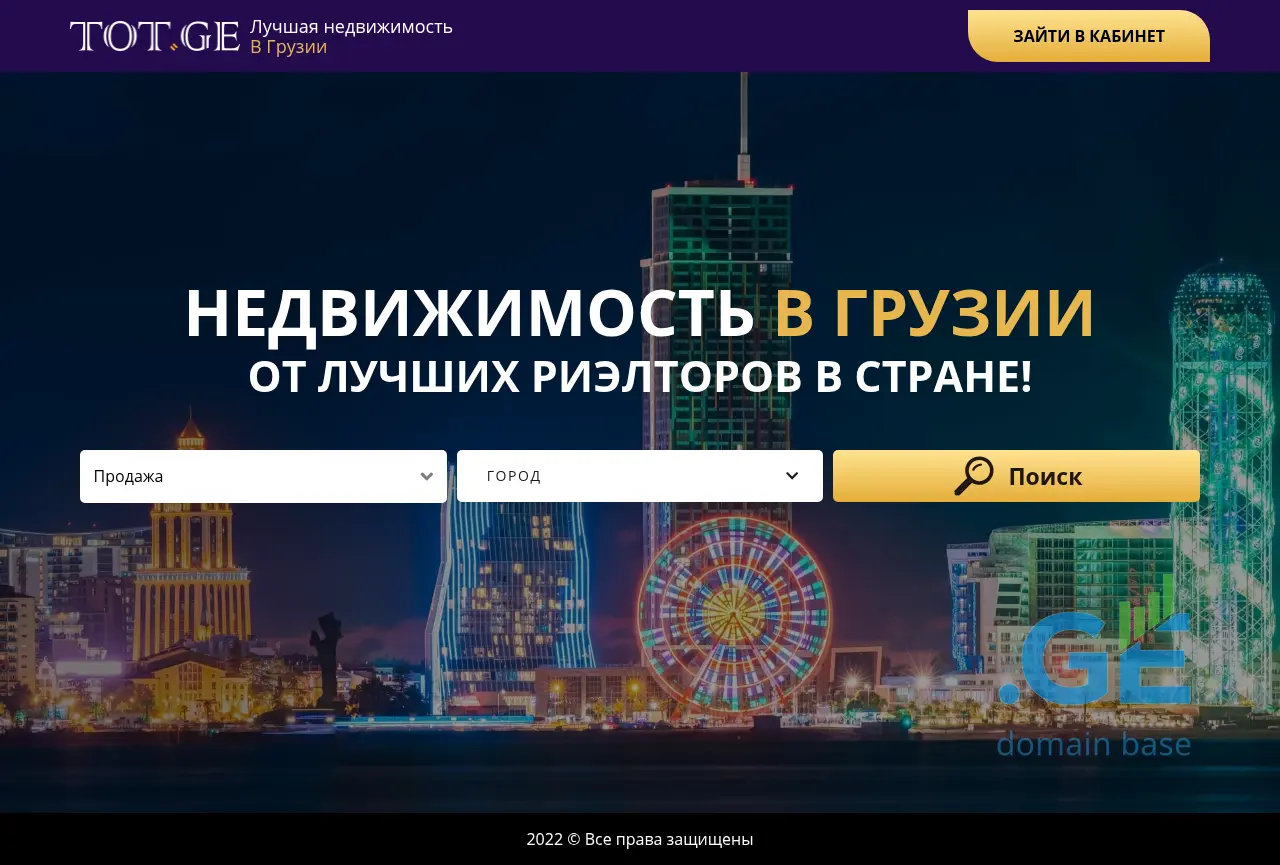Click the Поиск button label
1280x865 pixels.
click(1045, 476)
